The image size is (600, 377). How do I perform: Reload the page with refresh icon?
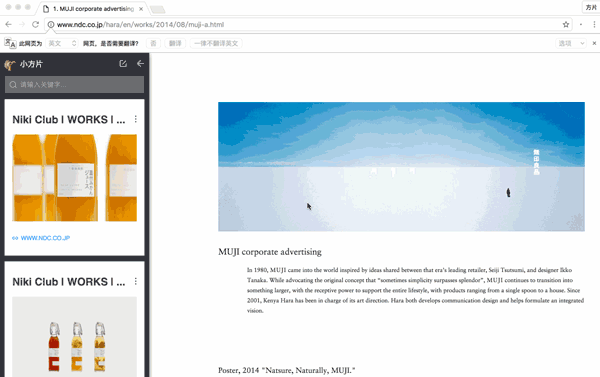[35, 24]
